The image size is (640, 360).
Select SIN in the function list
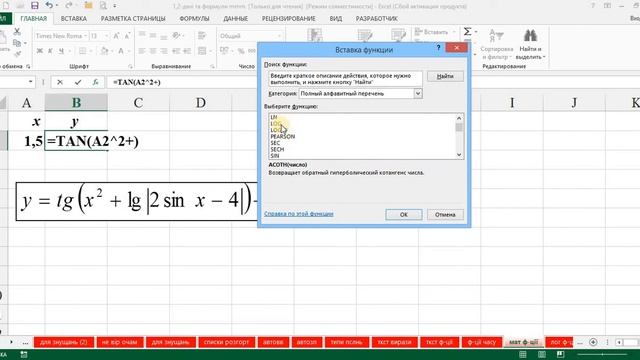275,156
